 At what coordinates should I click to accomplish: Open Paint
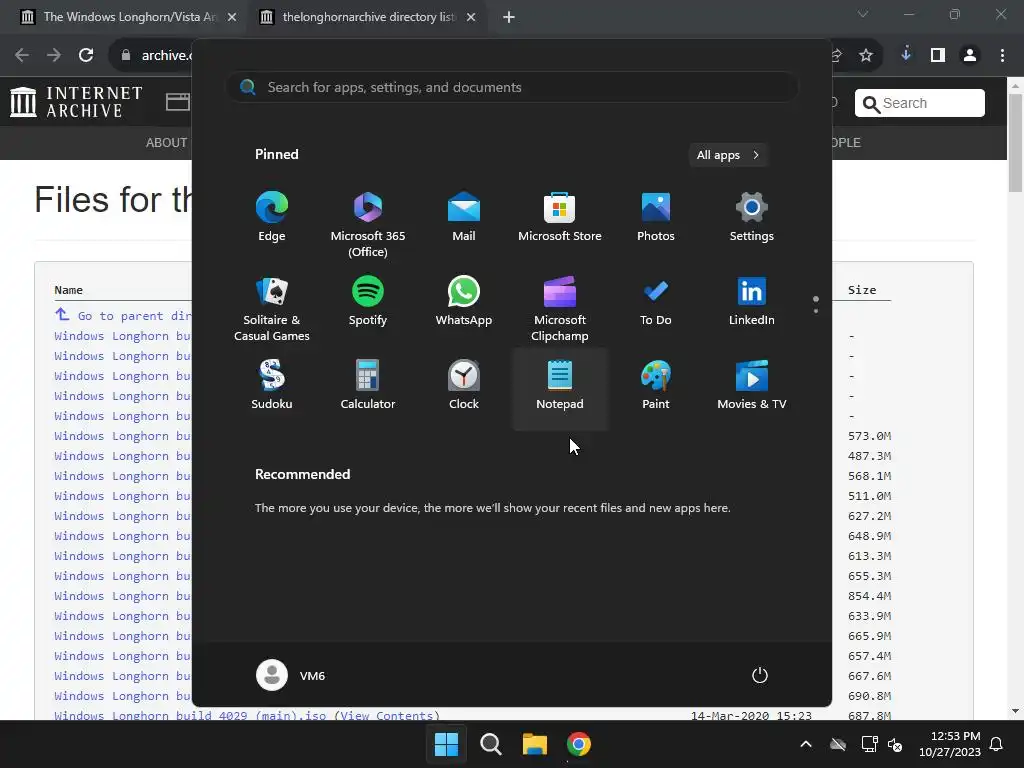(x=656, y=385)
